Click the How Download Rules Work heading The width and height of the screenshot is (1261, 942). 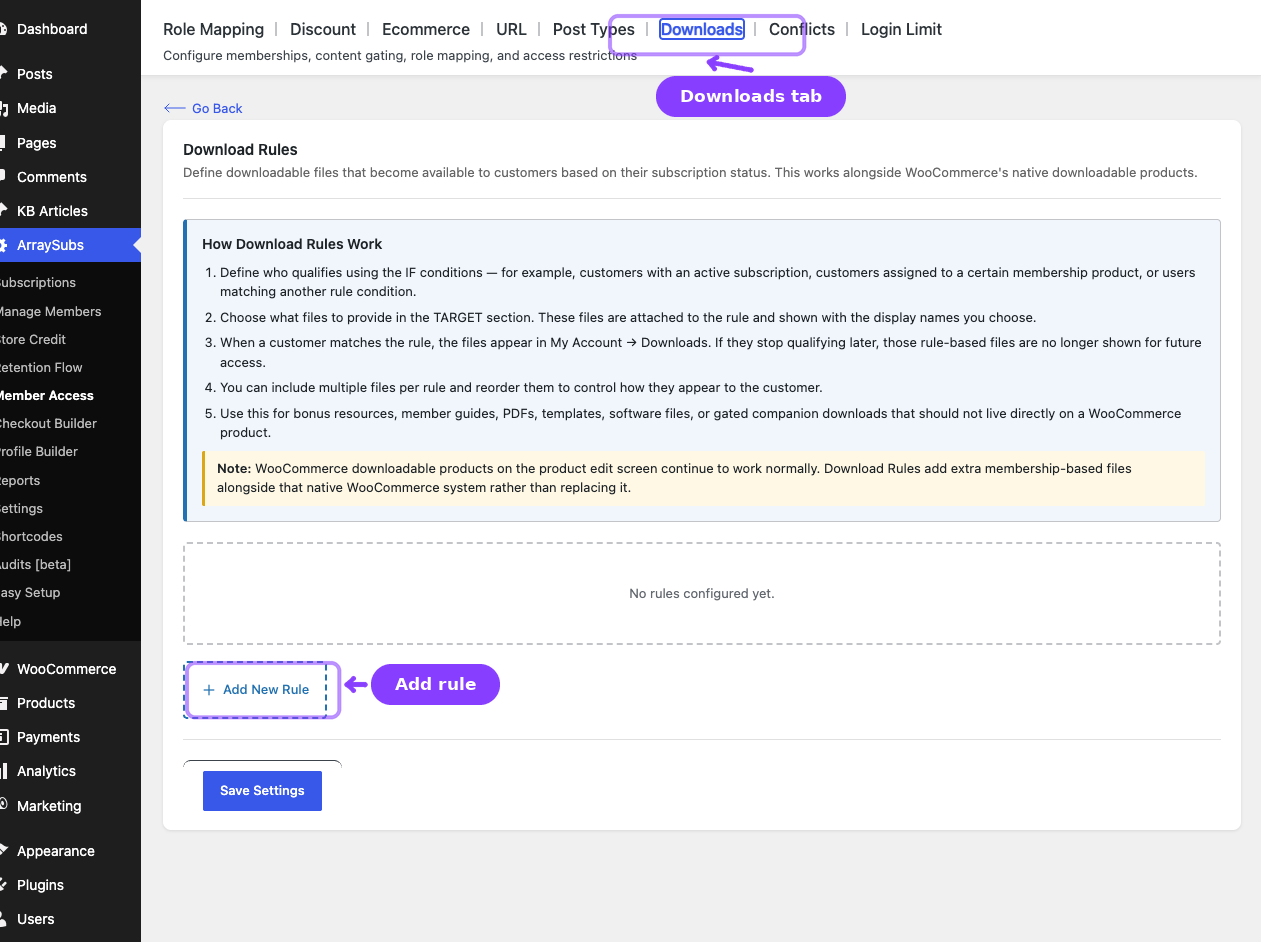[292, 244]
